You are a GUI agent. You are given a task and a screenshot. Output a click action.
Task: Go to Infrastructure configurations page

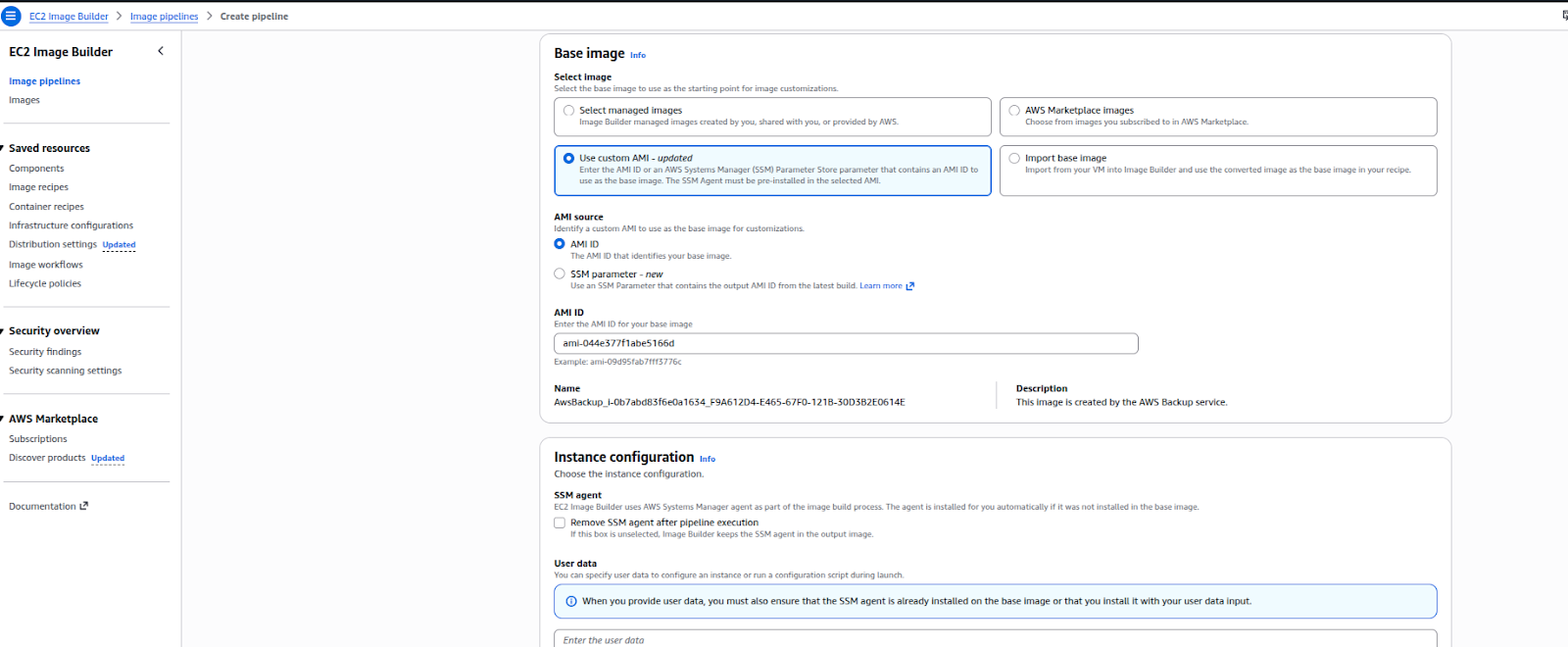71,225
